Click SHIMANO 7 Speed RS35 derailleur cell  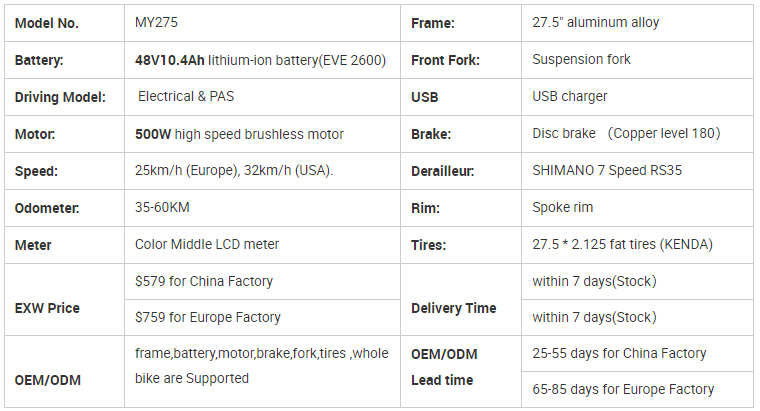[637, 171]
